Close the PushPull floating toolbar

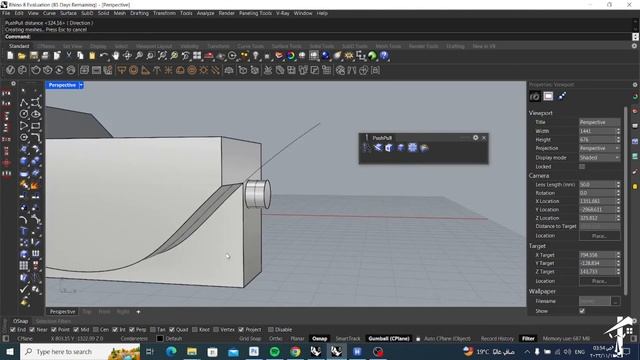point(484,138)
